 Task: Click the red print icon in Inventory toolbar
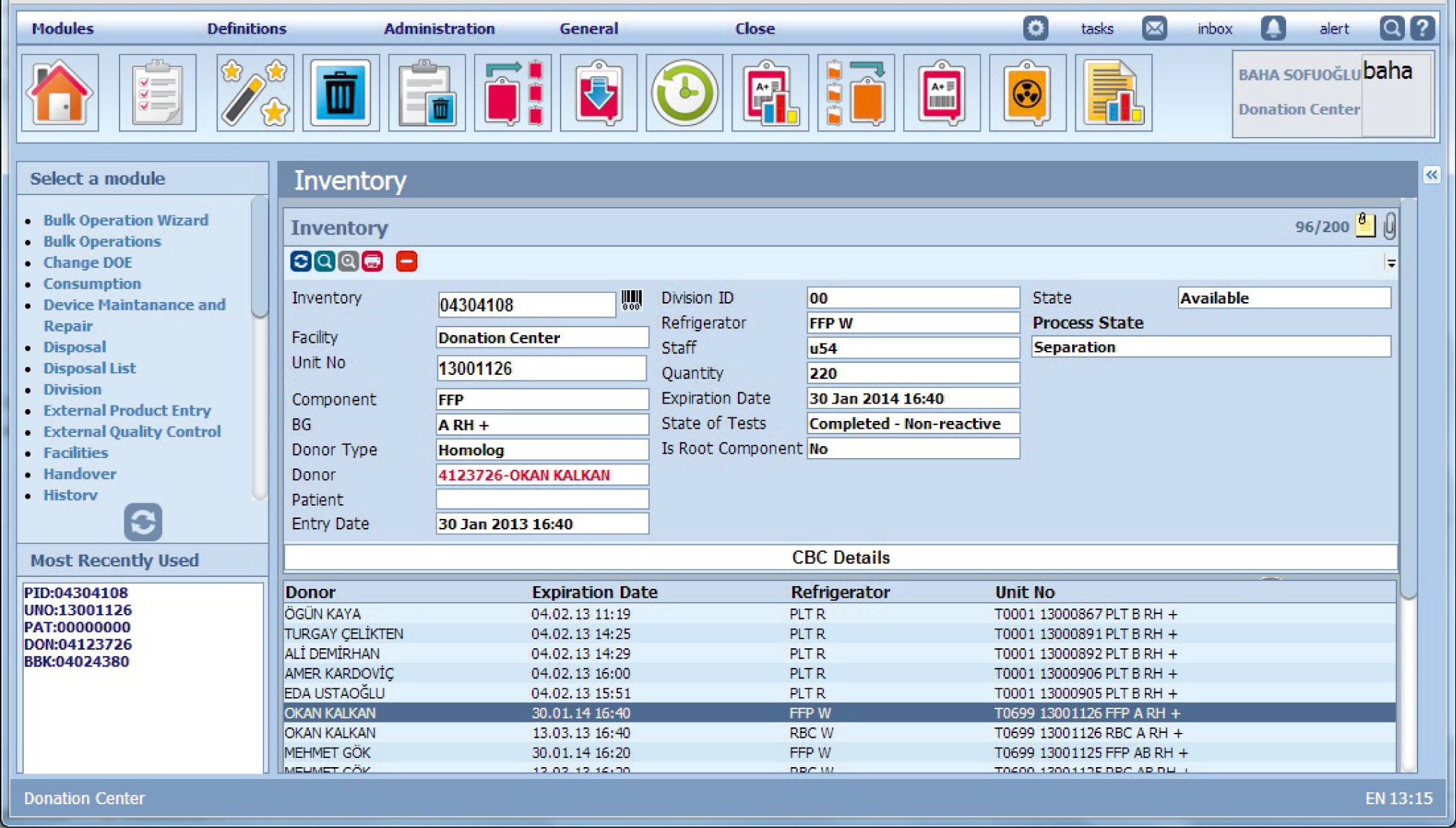pyautogui.click(x=372, y=262)
